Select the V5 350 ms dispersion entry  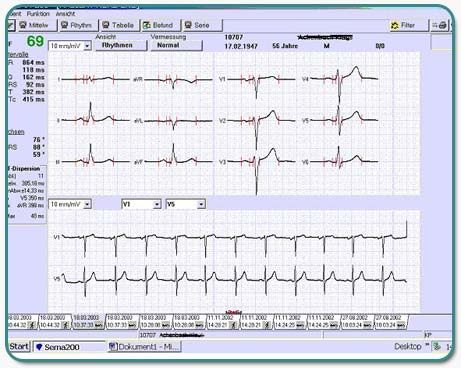[33, 198]
